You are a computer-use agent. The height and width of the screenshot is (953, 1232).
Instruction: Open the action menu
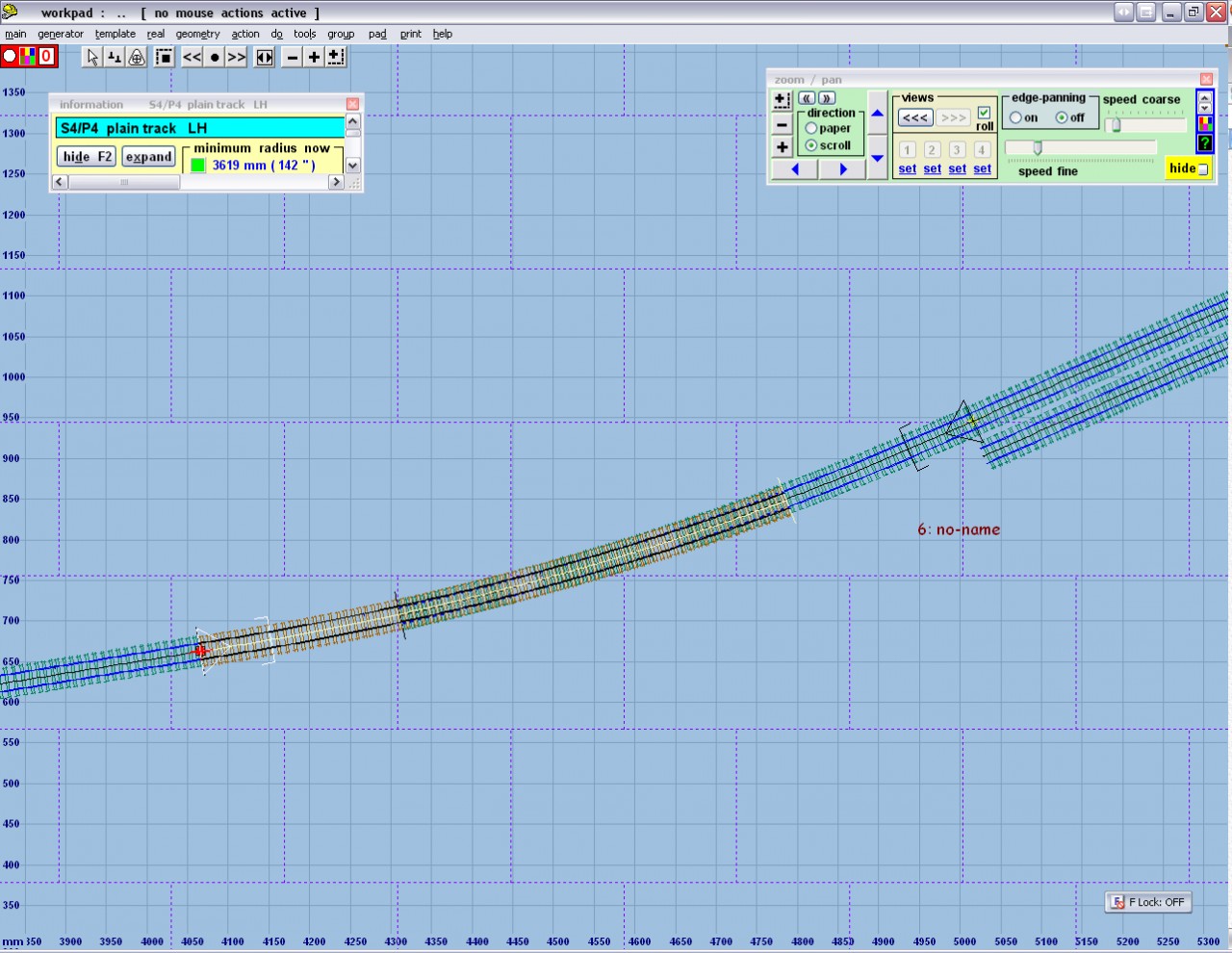pyautogui.click(x=245, y=34)
